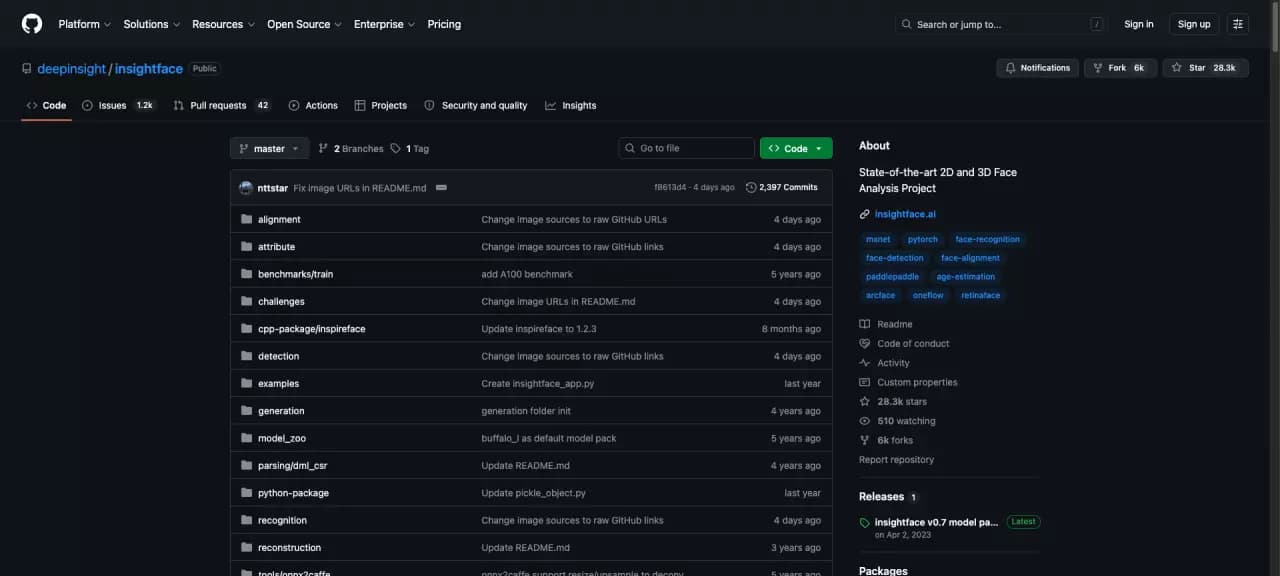Click the folder icon for recognition

(246, 520)
